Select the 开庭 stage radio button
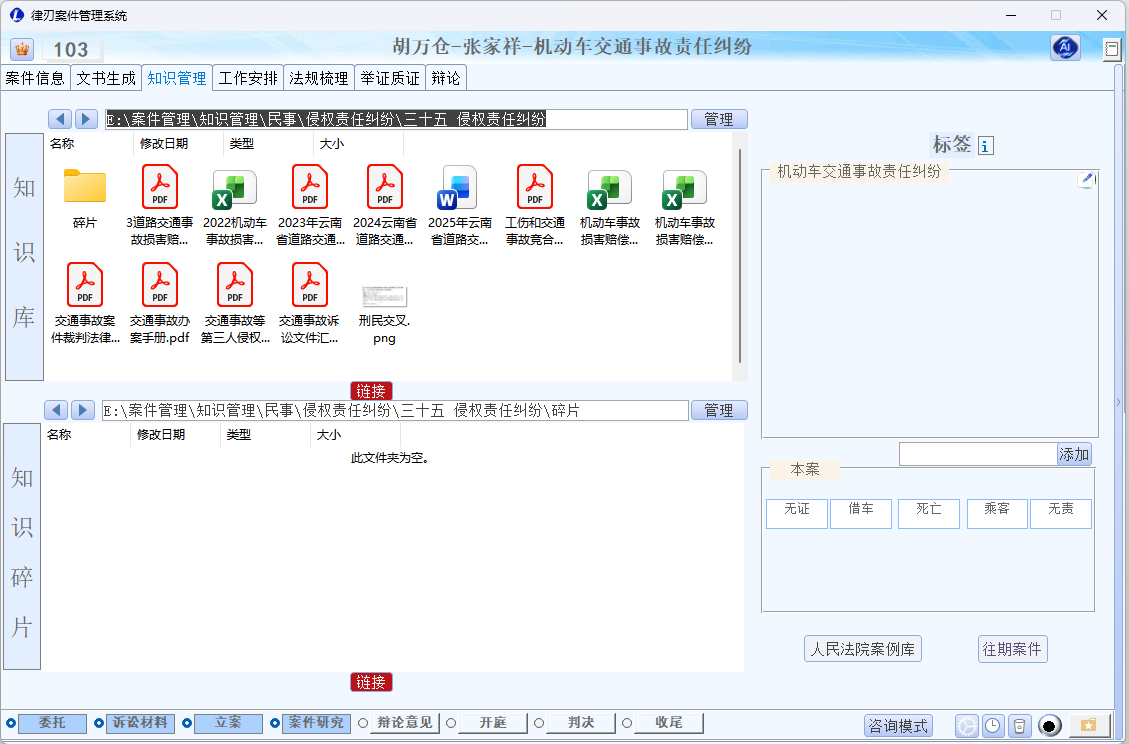This screenshot has height=744, width=1129. pos(451,723)
